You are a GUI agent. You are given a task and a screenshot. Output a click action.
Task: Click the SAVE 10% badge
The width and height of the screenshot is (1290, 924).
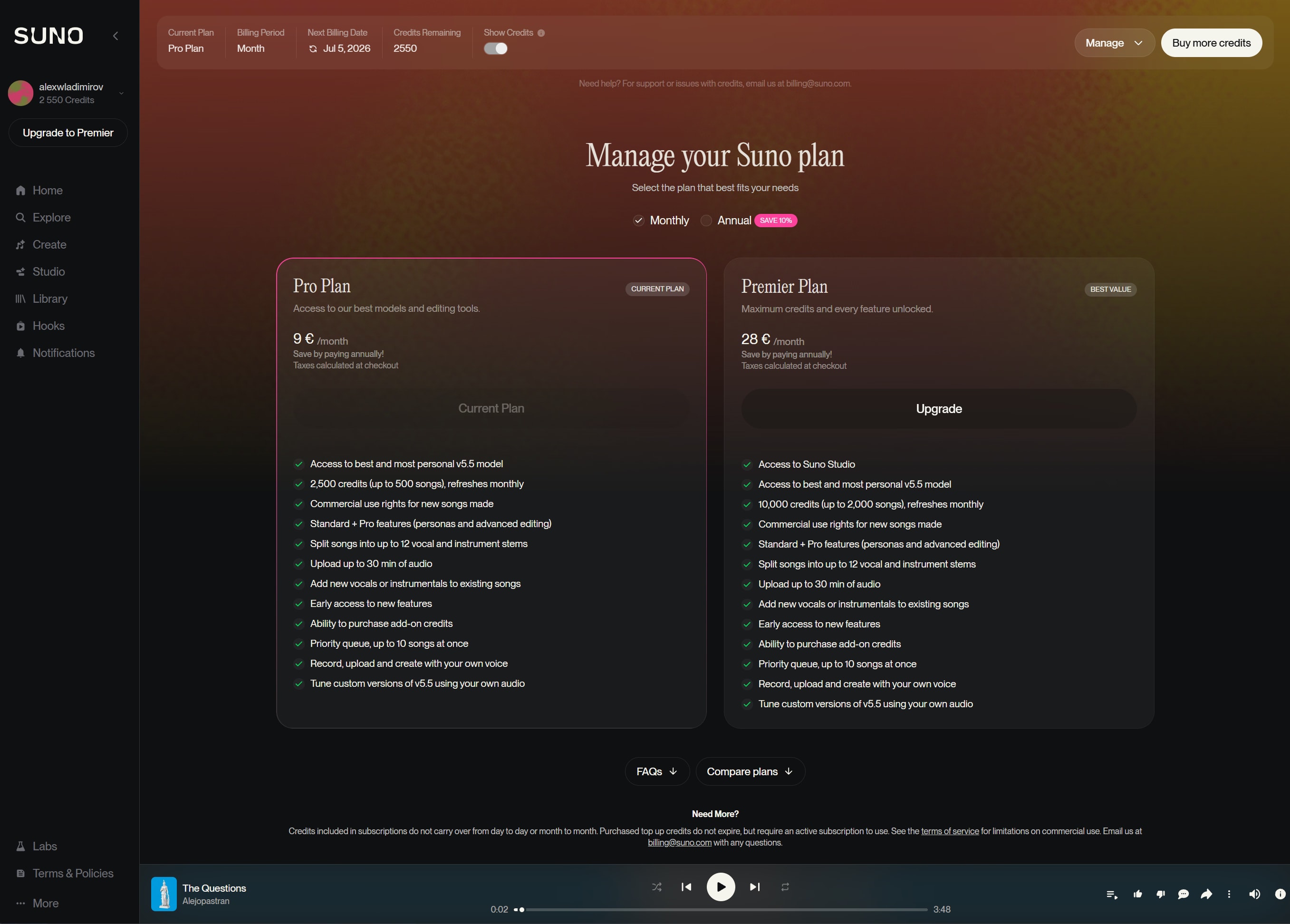click(x=775, y=221)
